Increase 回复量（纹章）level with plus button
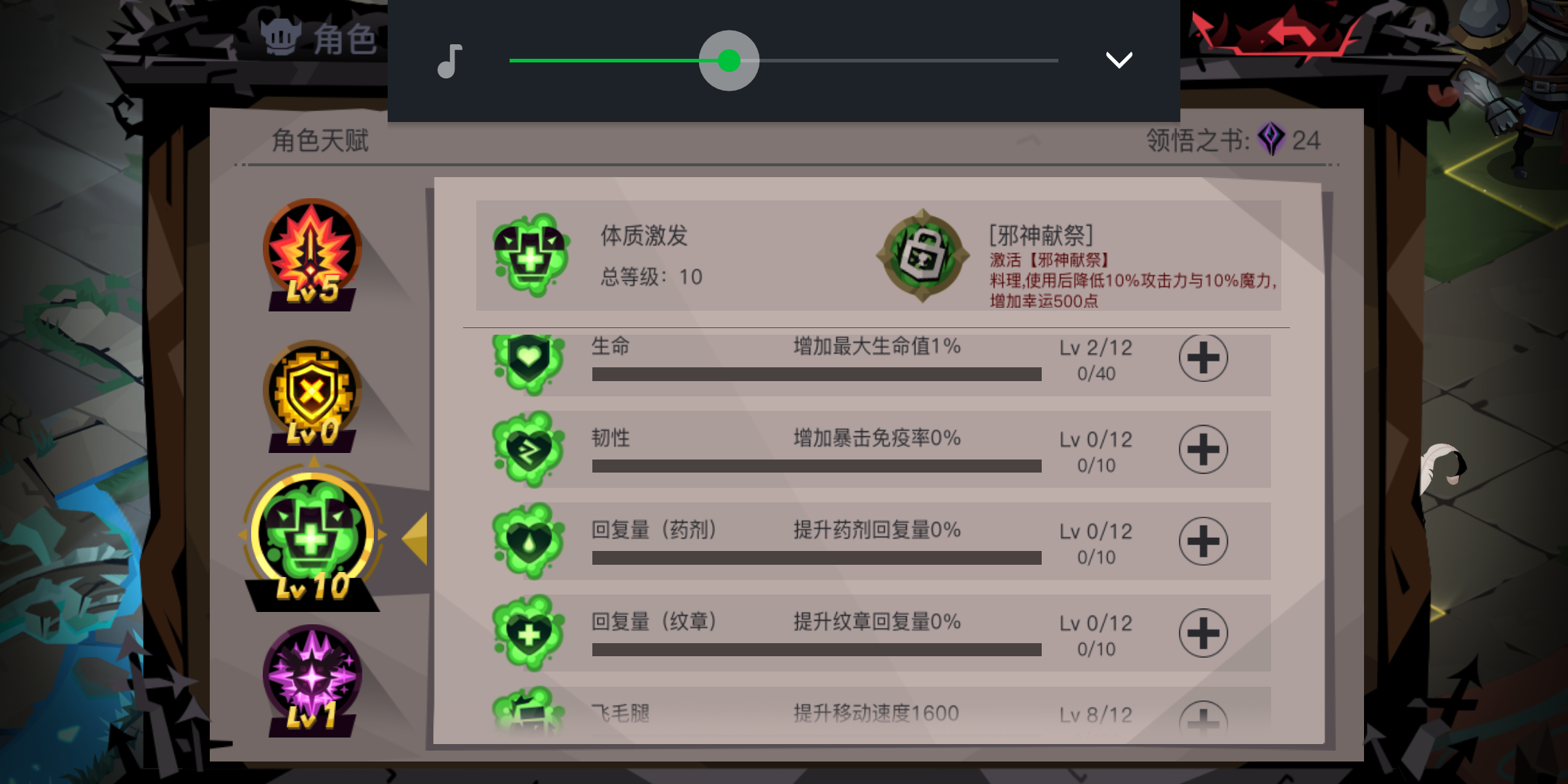1568x784 pixels. coord(1203,633)
